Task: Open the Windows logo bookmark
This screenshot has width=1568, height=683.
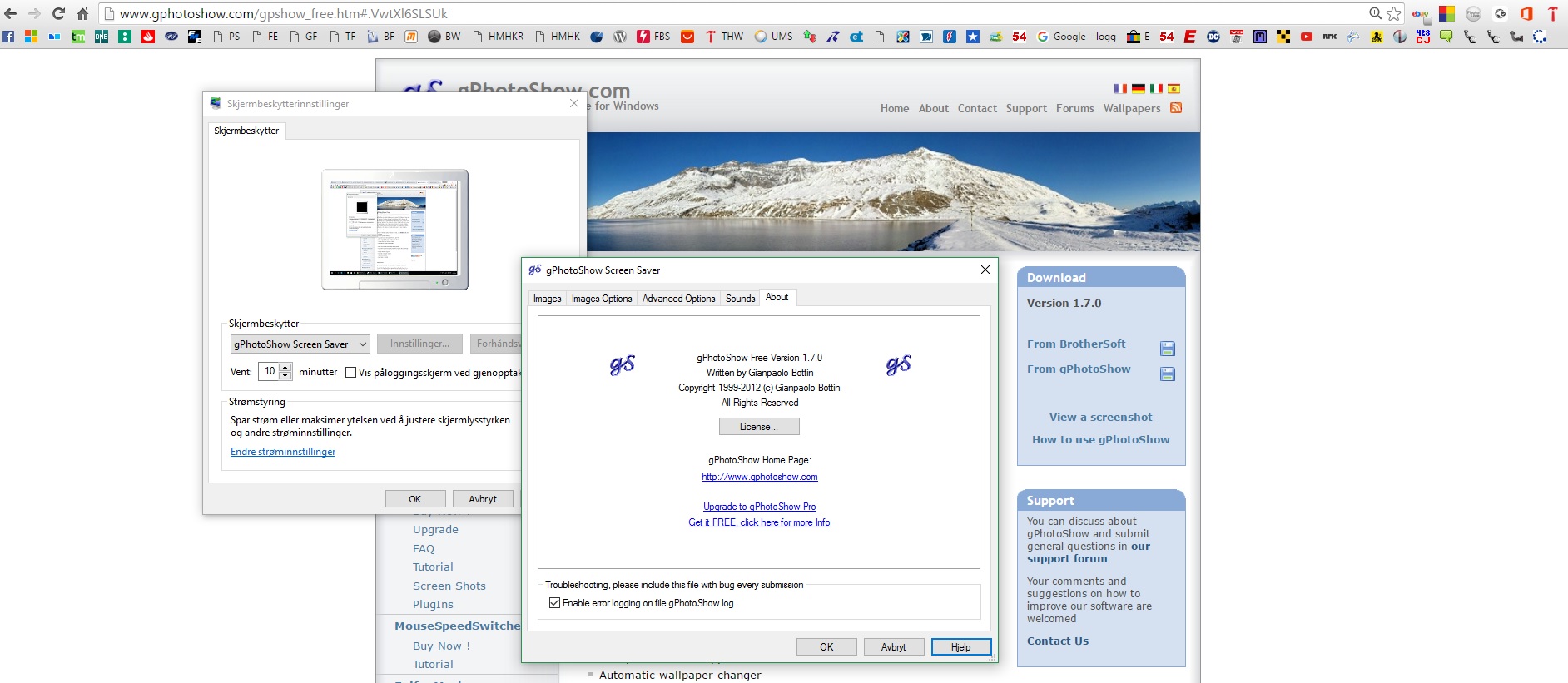Action: point(31,37)
